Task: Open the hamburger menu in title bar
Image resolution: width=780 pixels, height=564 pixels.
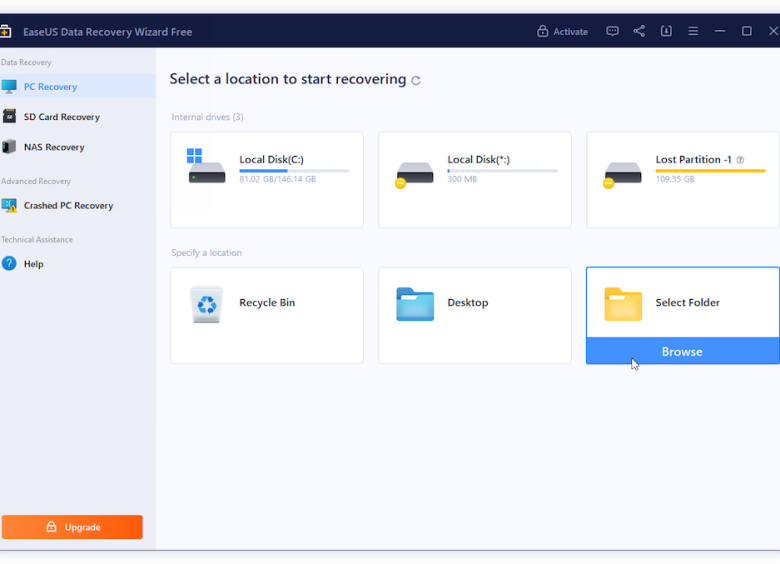Action: 693,31
